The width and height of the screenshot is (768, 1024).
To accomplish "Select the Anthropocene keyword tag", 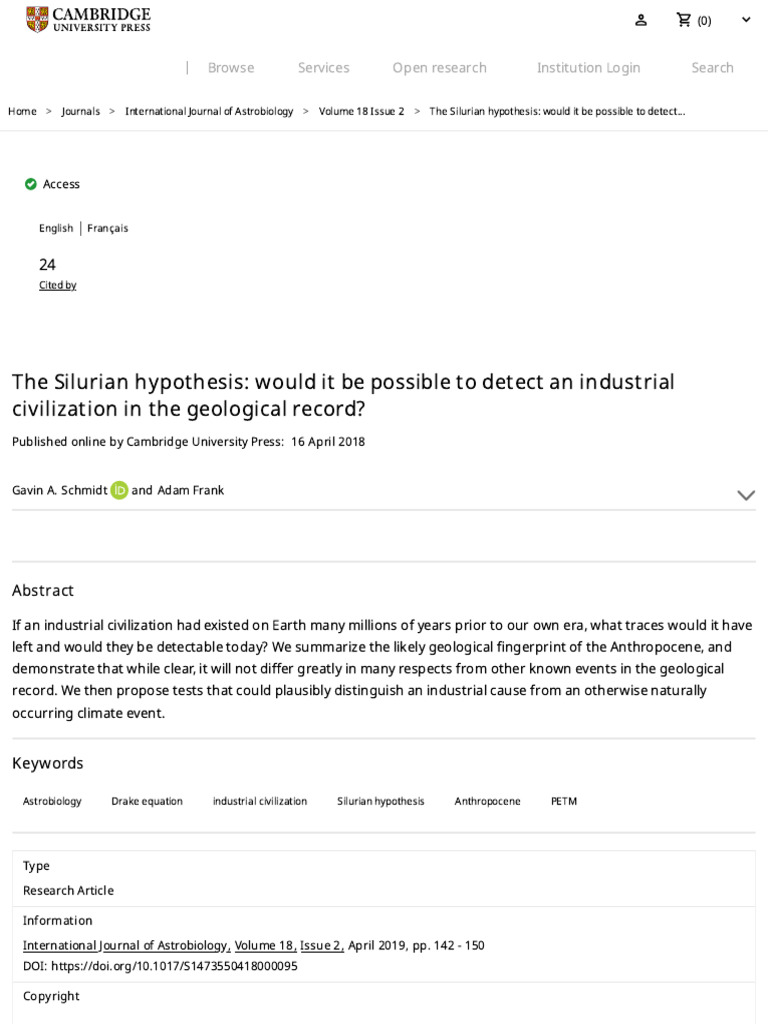I will pos(487,801).
